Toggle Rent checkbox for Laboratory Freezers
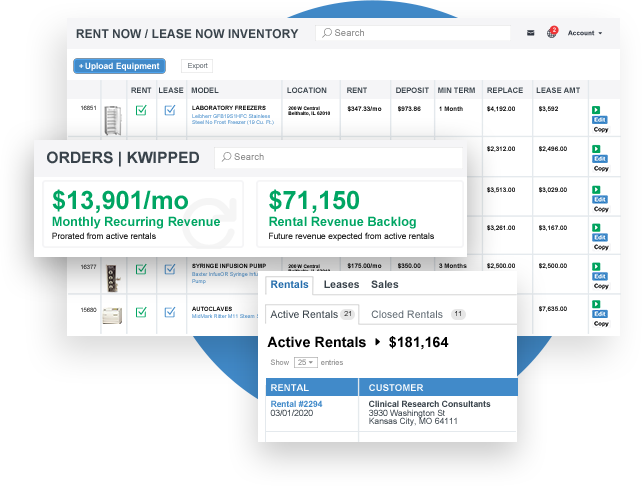Viewport: 642px width, 486px height. (141, 110)
